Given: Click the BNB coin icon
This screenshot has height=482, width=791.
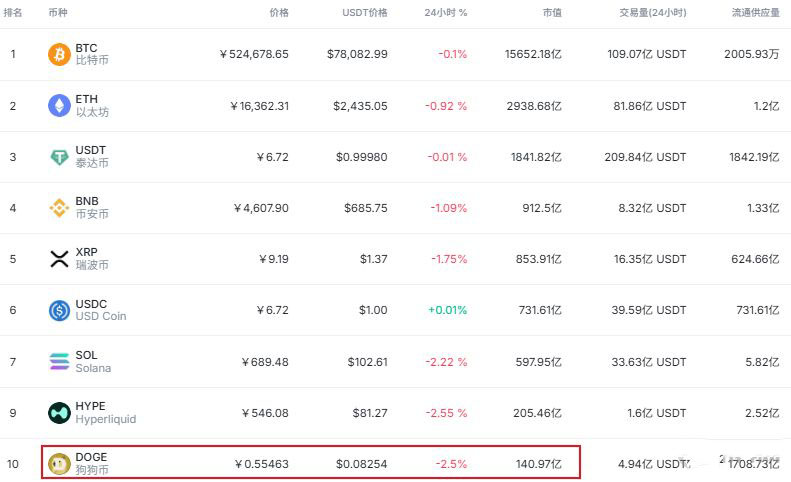Looking at the screenshot, I should click(59, 208).
